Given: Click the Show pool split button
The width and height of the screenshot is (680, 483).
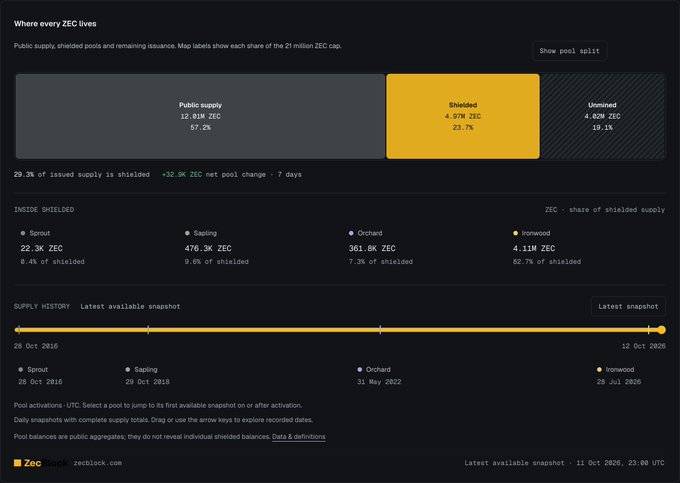Looking at the screenshot, I should pos(569,51).
